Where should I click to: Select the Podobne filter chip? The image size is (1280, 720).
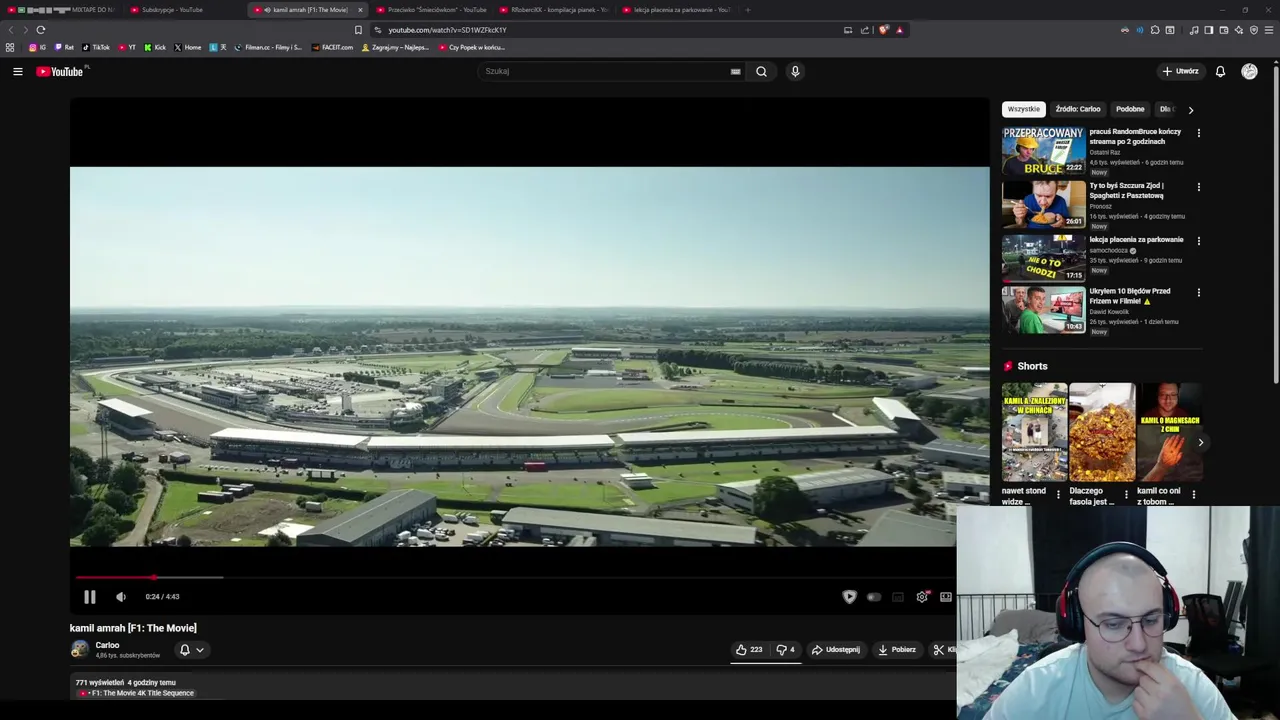click(1130, 109)
